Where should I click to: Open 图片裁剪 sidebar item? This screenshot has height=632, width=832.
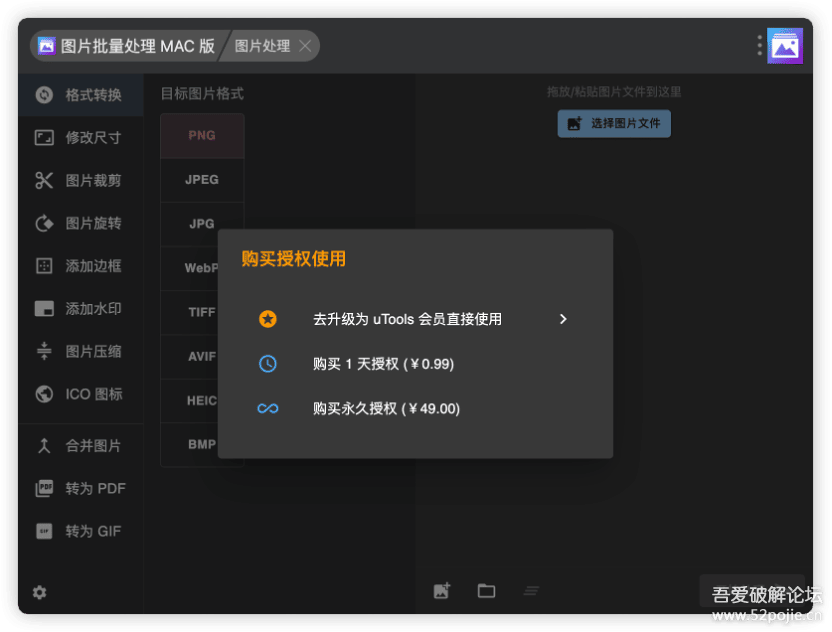81,180
